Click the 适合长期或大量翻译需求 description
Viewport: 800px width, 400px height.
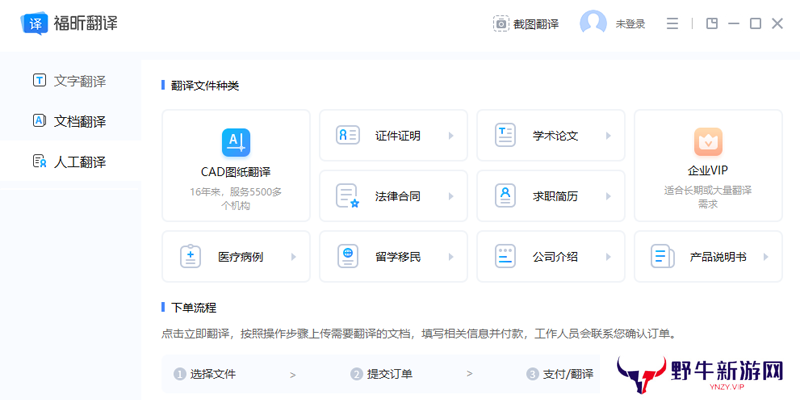[708, 197]
